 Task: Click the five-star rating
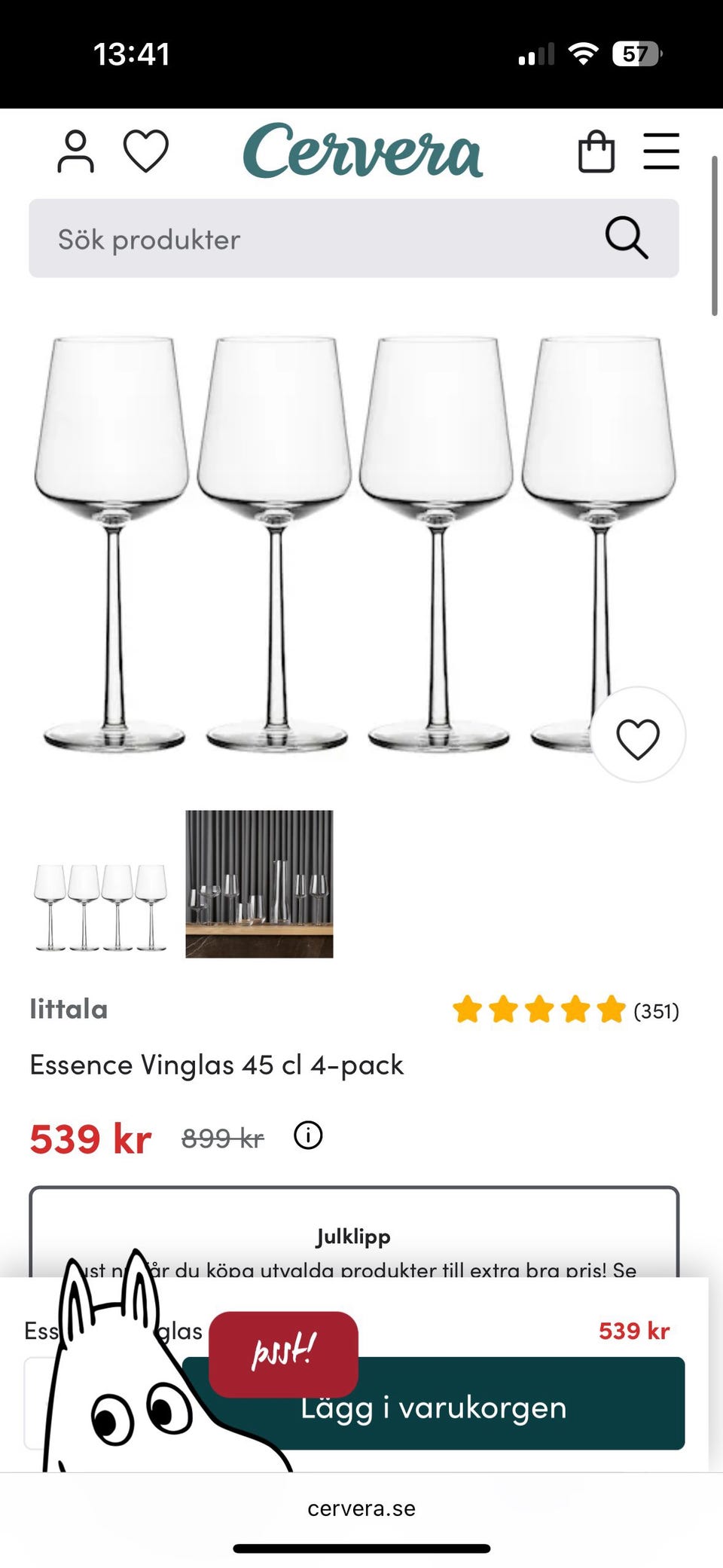(x=538, y=1010)
